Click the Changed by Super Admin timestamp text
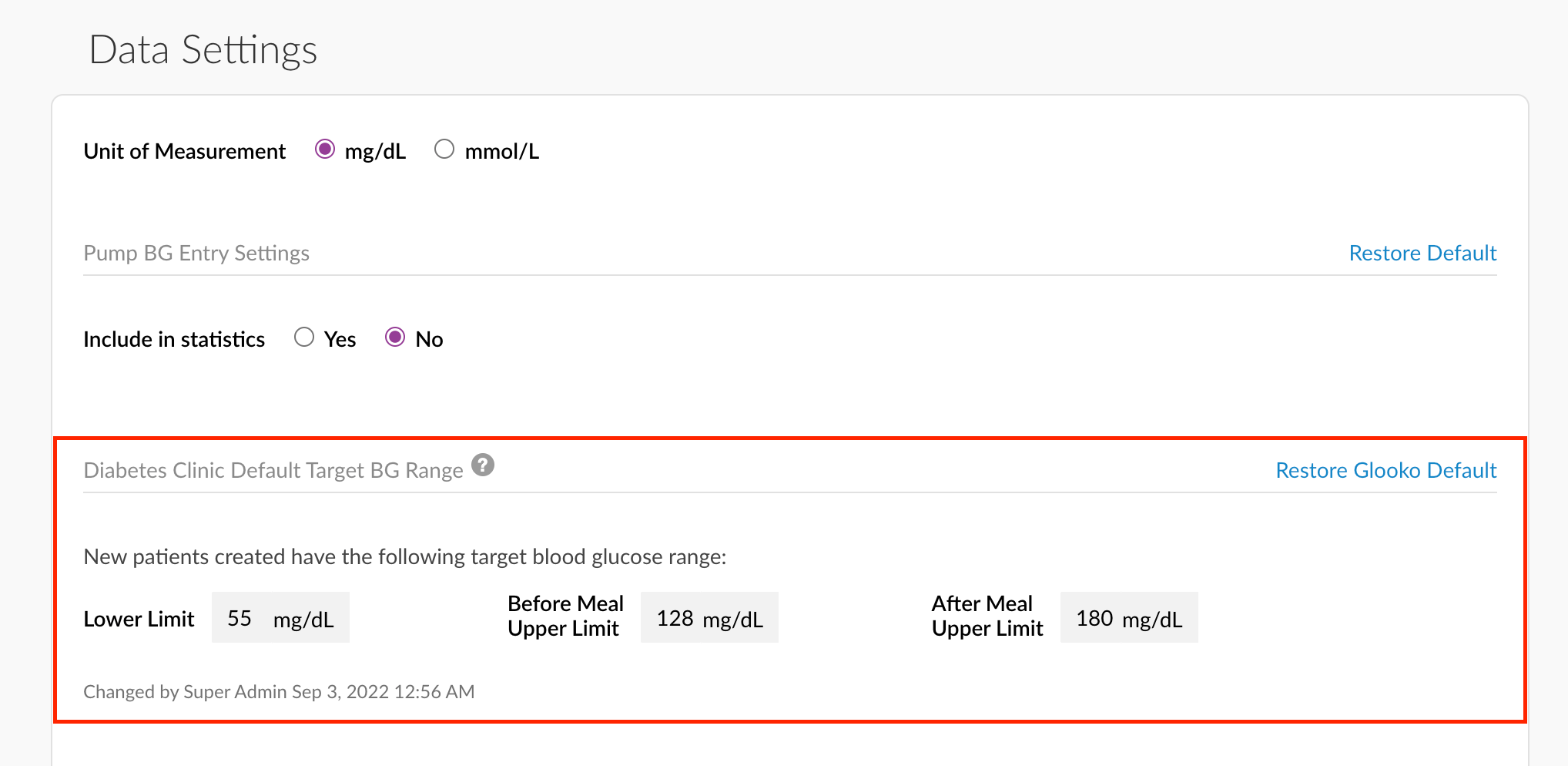This screenshot has width=1568, height=766. click(280, 691)
